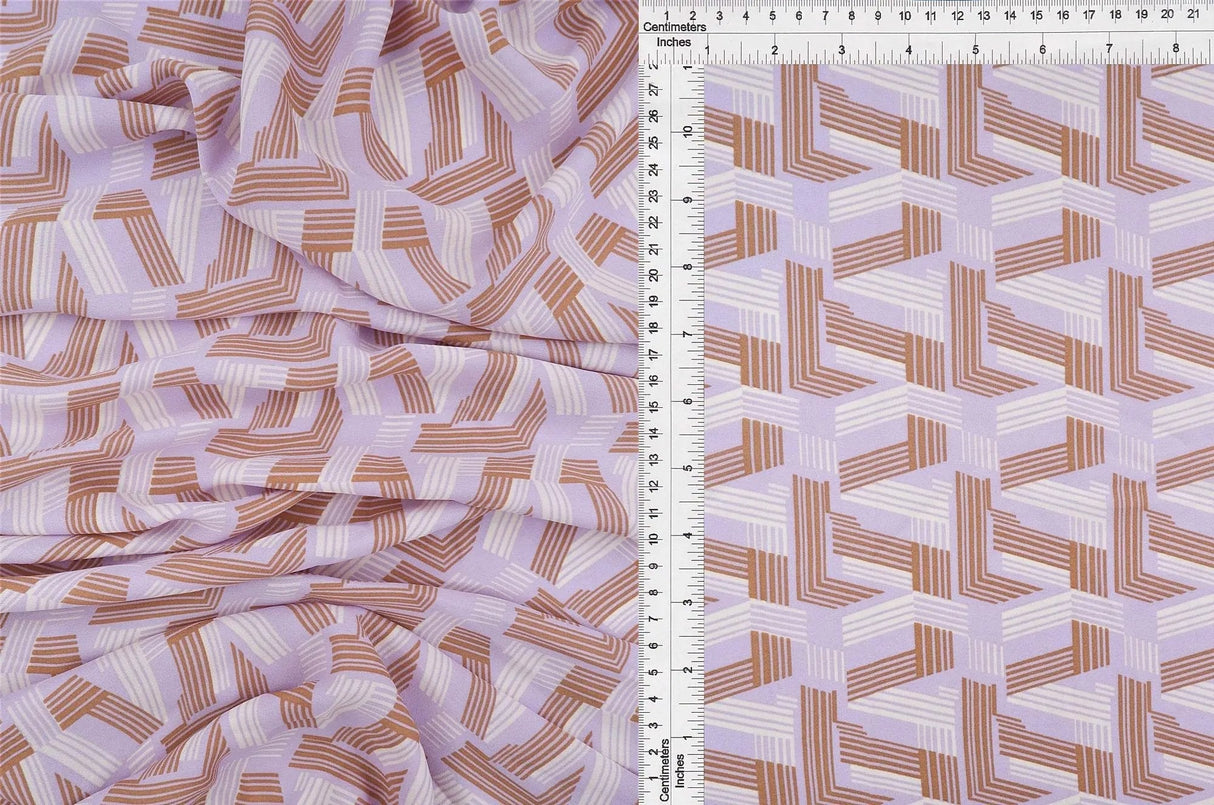The width and height of the screenshot is (1214, 805).
Task: Click the number 3 on vertical inch ruler
Action: pyautogui.click(x=686, y=600)
